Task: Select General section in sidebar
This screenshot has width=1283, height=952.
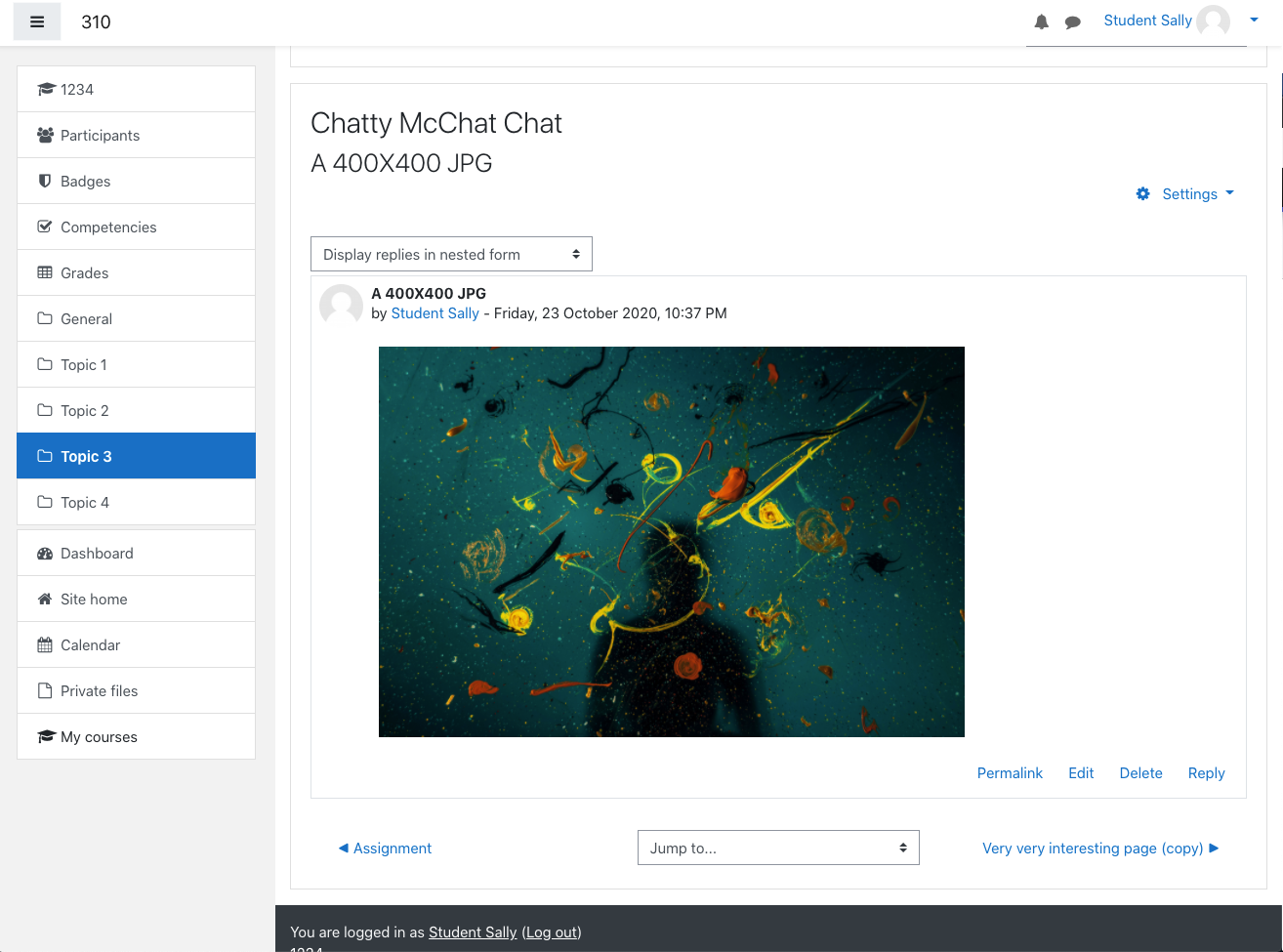Action: (x=137, y=318)
